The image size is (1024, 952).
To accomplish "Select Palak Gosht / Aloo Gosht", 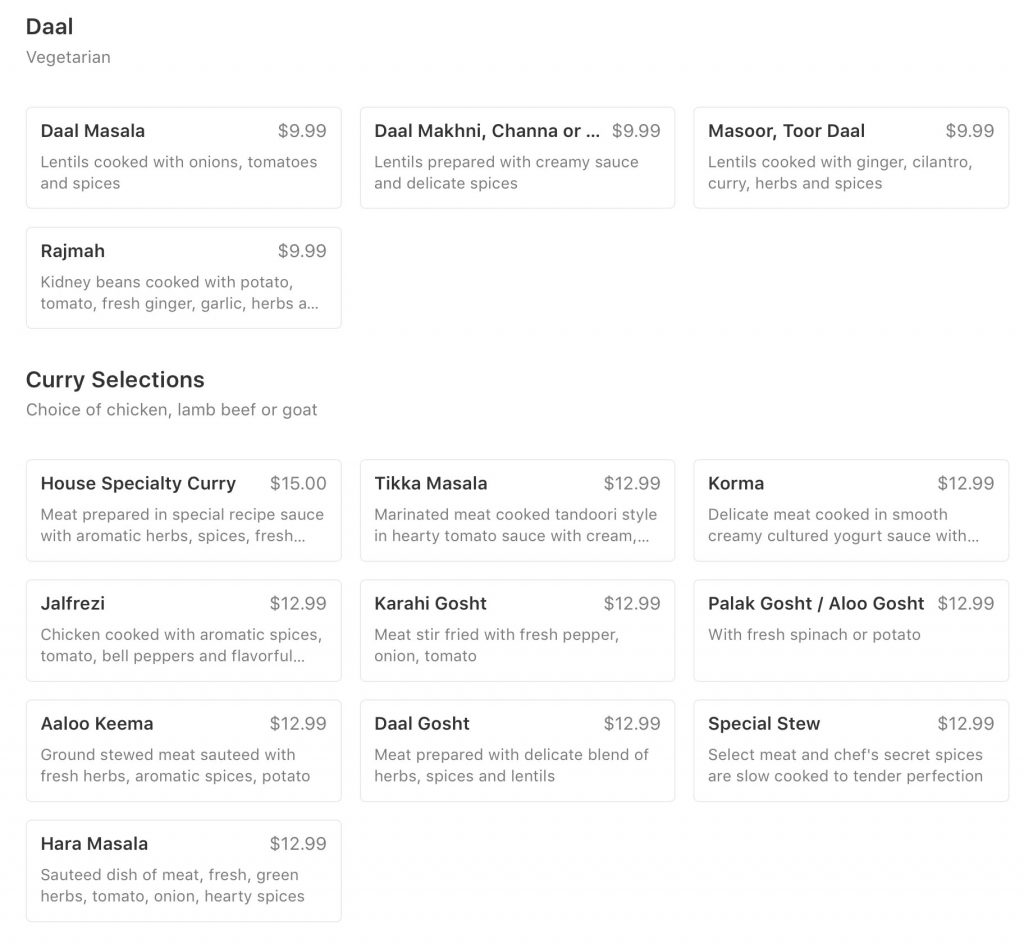I will click(851, 630).
